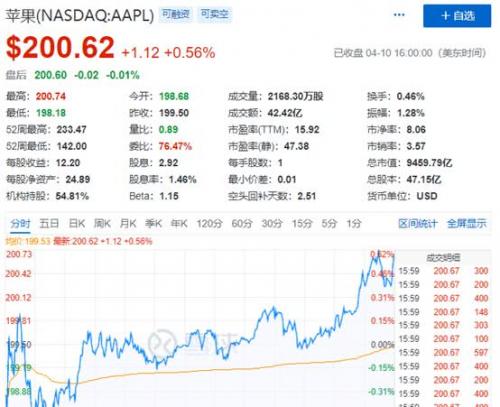Click the 200.73 price axis label
This screenshot has height=407, width=500.
(x=19, y=254)
